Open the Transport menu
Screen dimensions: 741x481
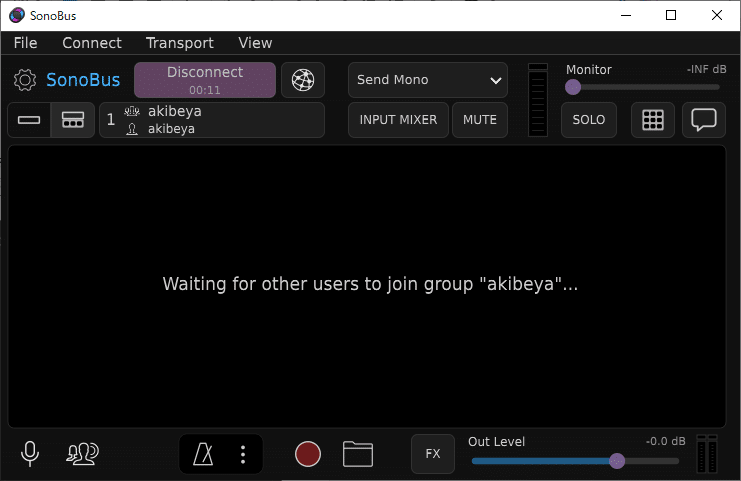(x=180, y=43)
